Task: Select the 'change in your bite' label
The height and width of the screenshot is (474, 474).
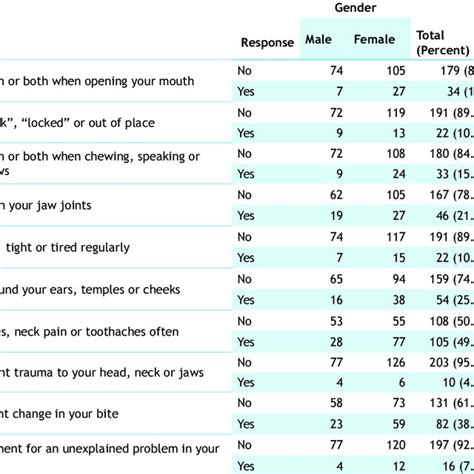Action: point(59,414)
